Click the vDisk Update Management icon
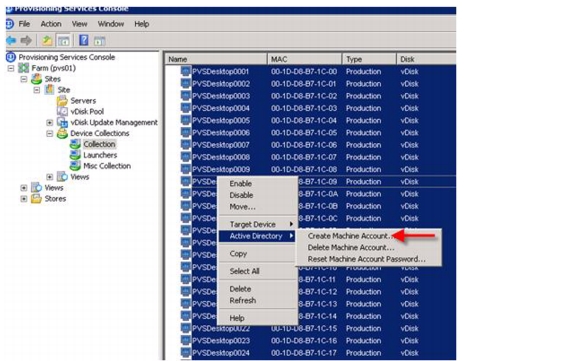The image size is (576, 361). [x=62, y=122]
